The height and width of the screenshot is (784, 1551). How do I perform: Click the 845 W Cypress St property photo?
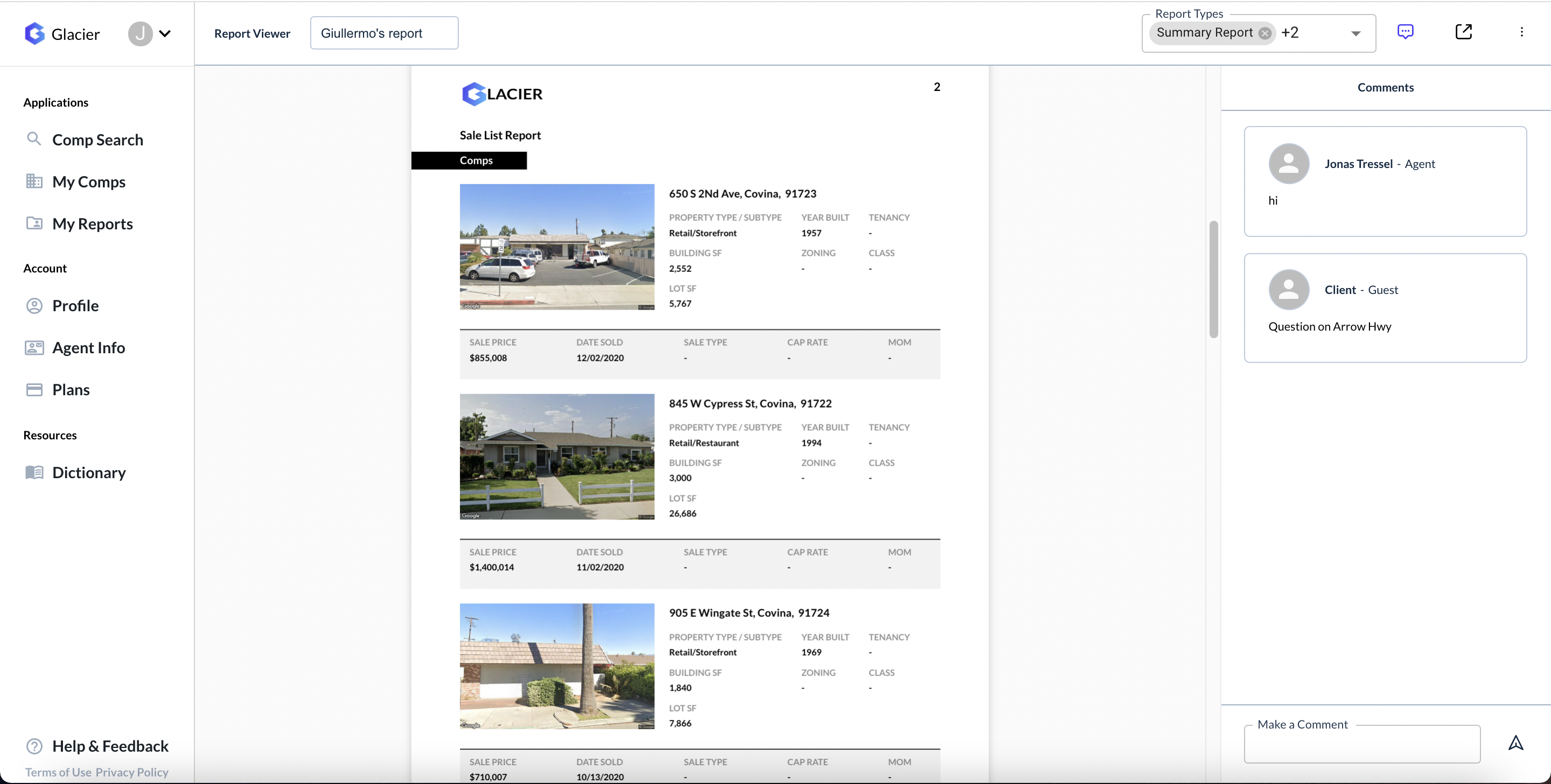click(x=557, y=457)
